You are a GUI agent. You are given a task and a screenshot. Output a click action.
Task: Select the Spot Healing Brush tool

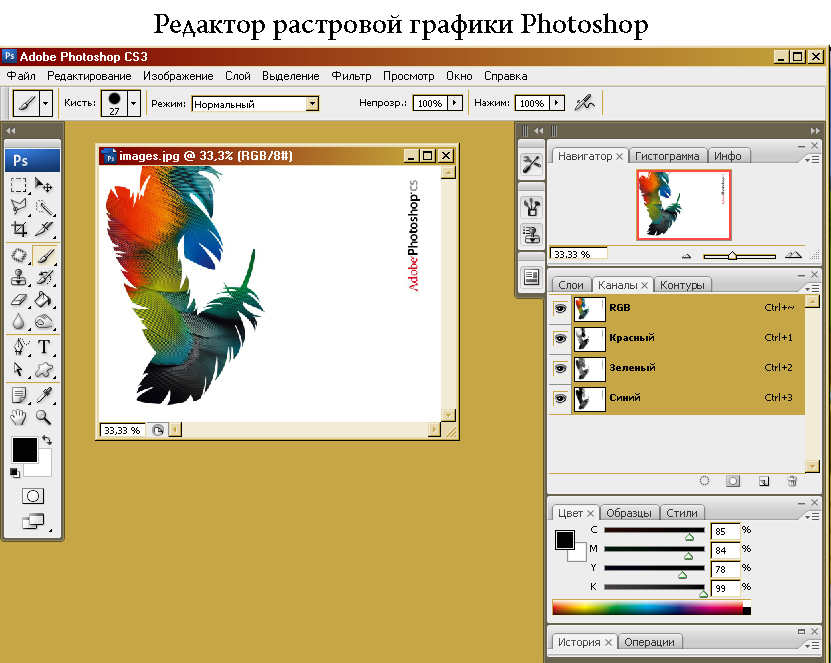pyautogui.click(x=19, y=255)
